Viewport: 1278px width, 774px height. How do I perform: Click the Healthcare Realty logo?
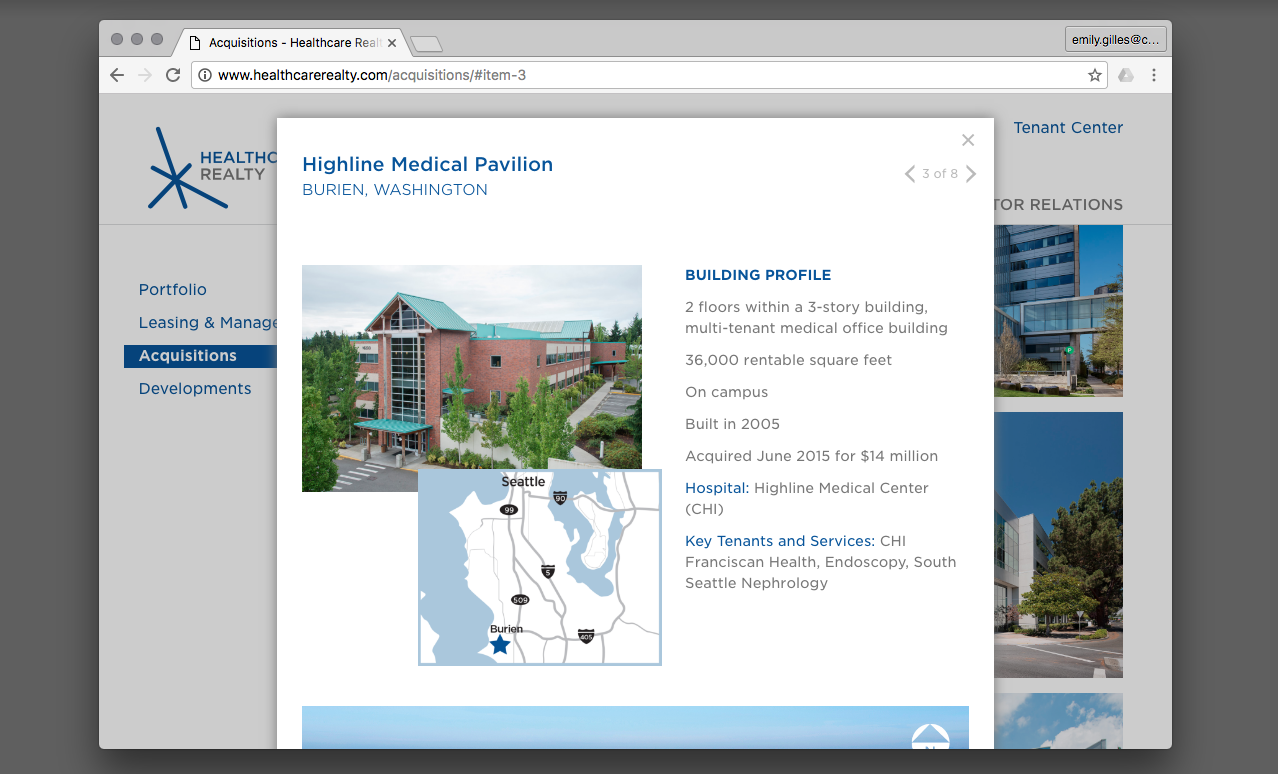[212, 167]
